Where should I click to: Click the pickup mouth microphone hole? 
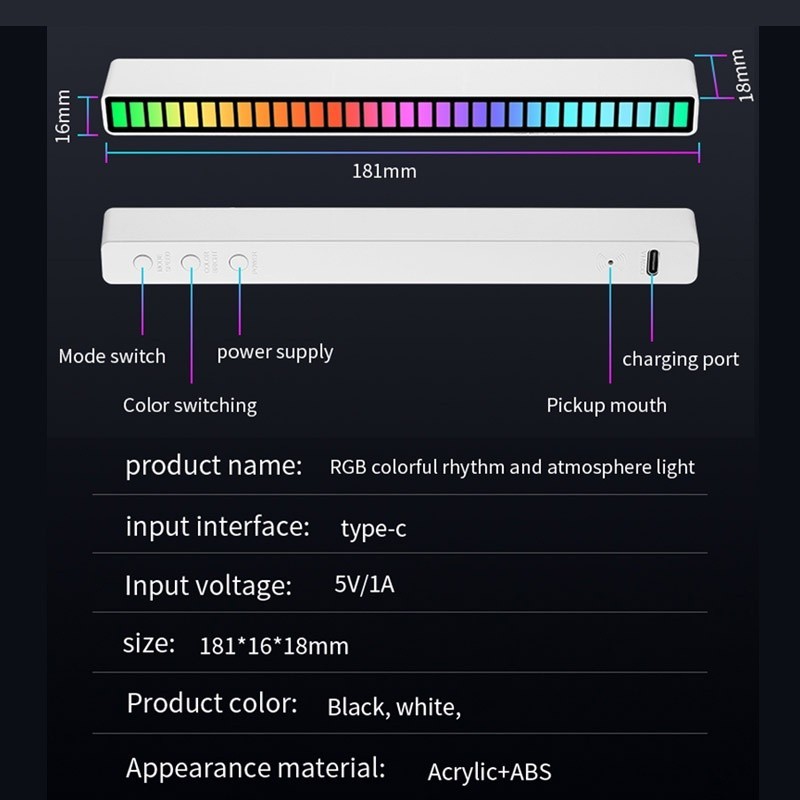click(610, 262)
